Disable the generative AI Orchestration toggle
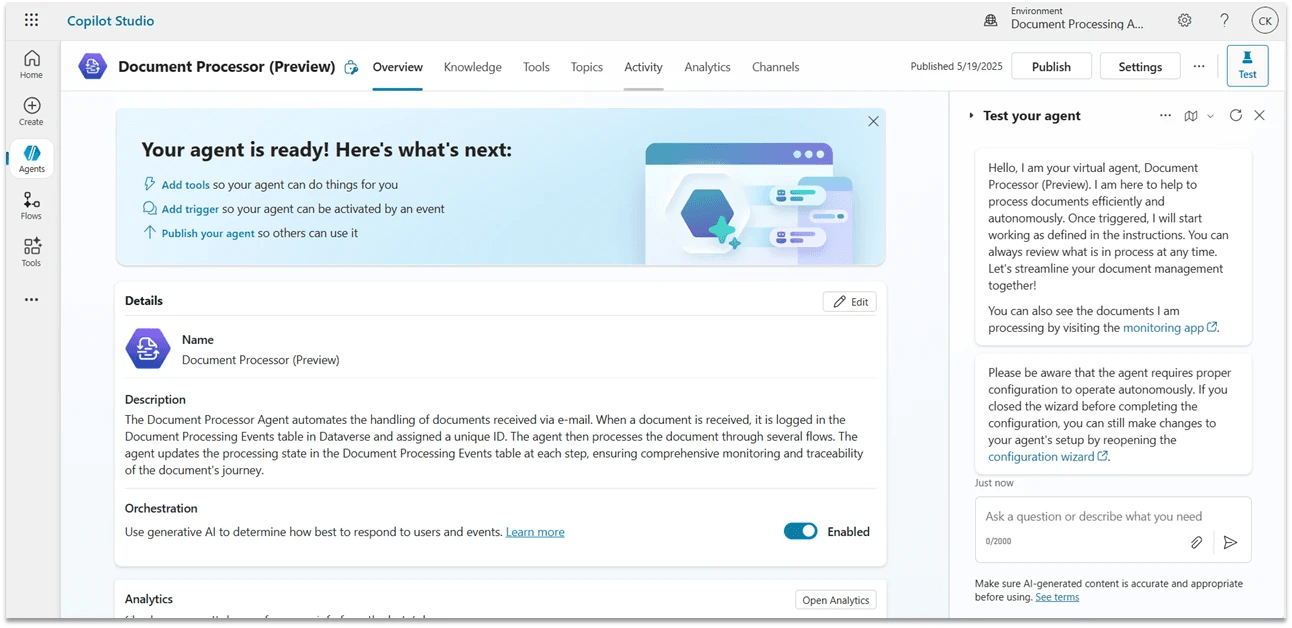 coord(800,532)
